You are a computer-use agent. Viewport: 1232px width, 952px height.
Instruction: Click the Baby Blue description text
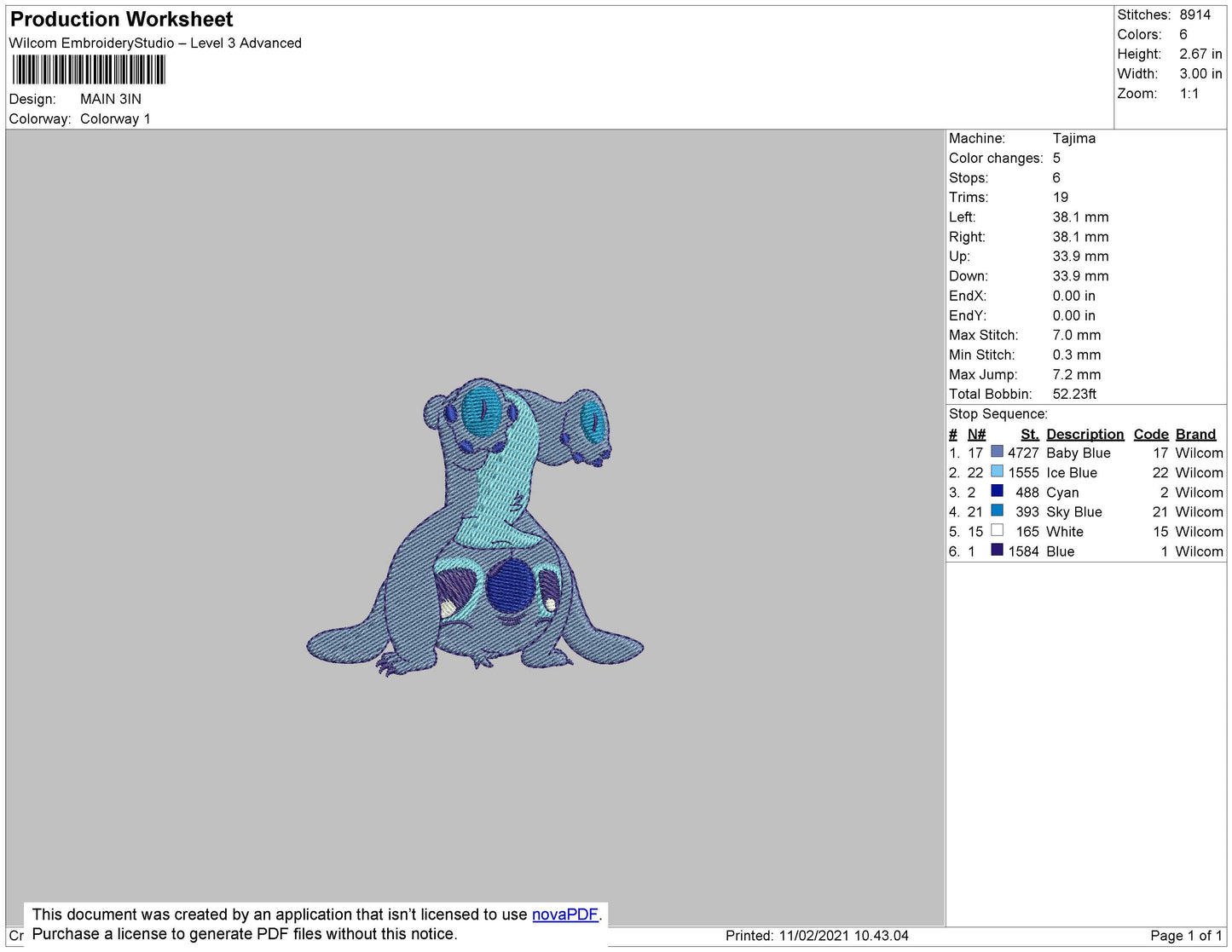pyautogui.click(x=1078, y=453)
